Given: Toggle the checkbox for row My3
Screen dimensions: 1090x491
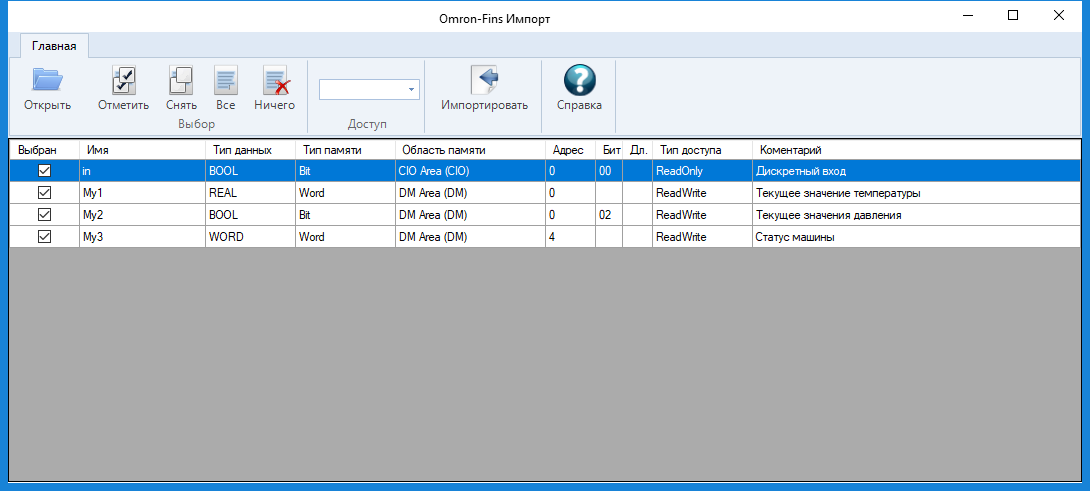Looking at the screenshot, I should pyautogui.click(x=44, y=236).
